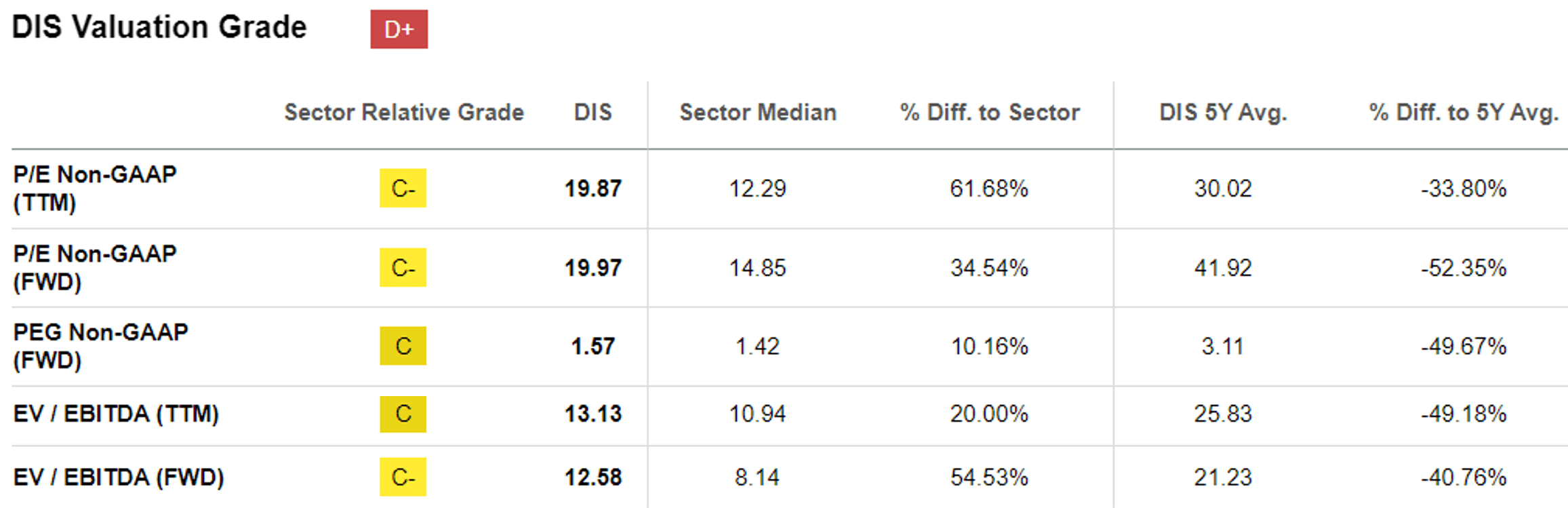Click the DIS column header
Image resolution: width=1568 pixels, height=508 pixels.
[x=592, y=112]
